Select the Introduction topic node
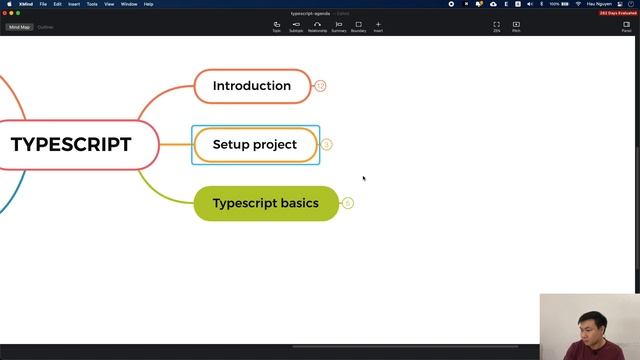Screen dimensions: 640x360 click(x=252, y=86)
